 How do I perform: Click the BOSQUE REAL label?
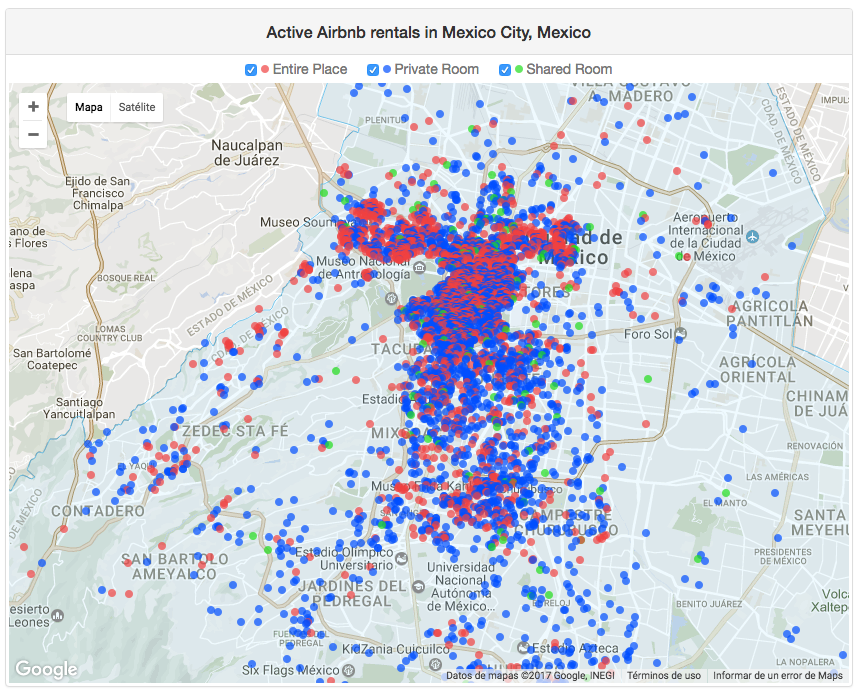[x=126, y=278]
